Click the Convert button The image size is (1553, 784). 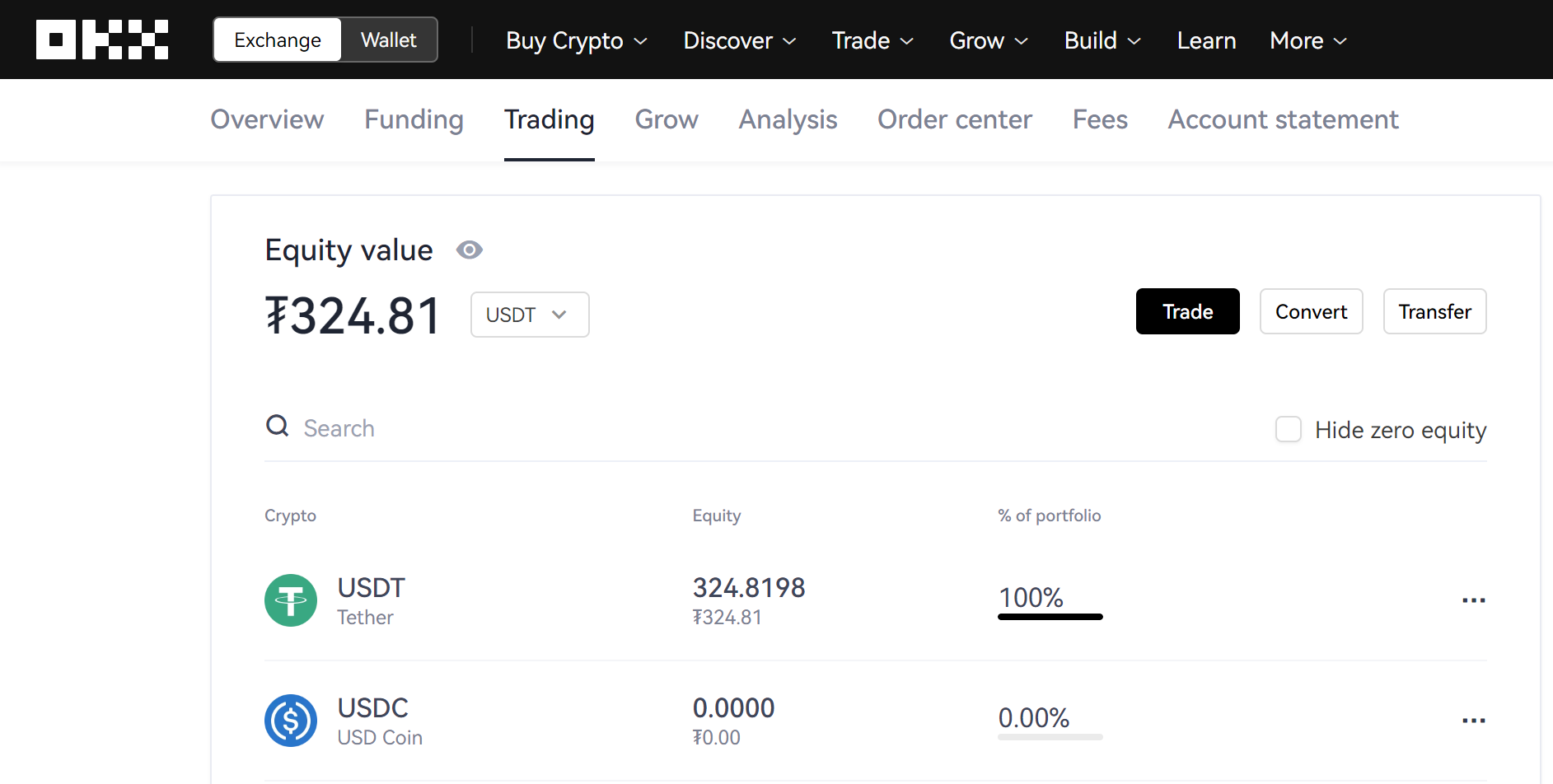[1311, 311]
